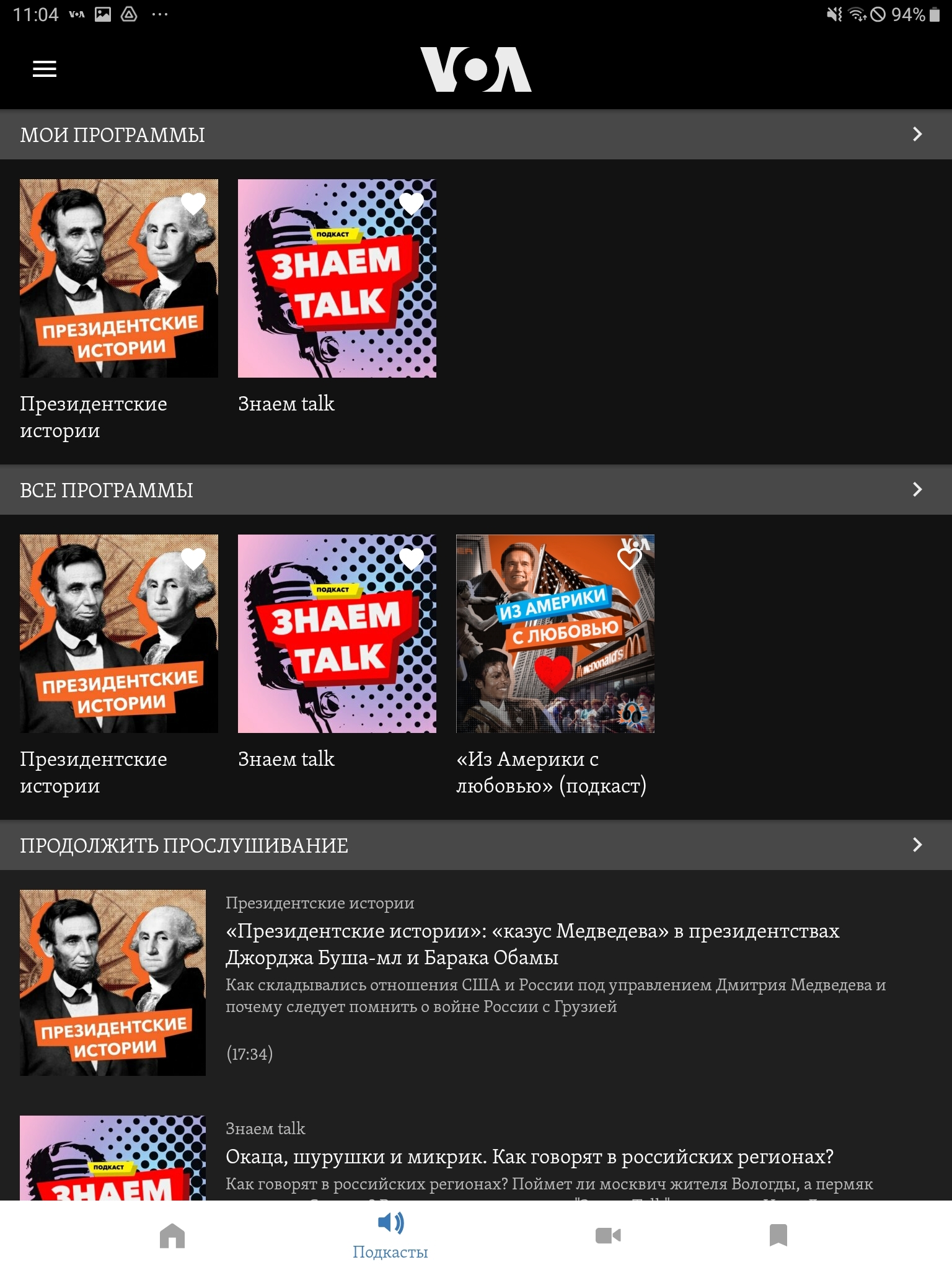952x1270 pixels.
Task: Unfavorite Знаем talk in Мои программы
Action: (412, 203)
